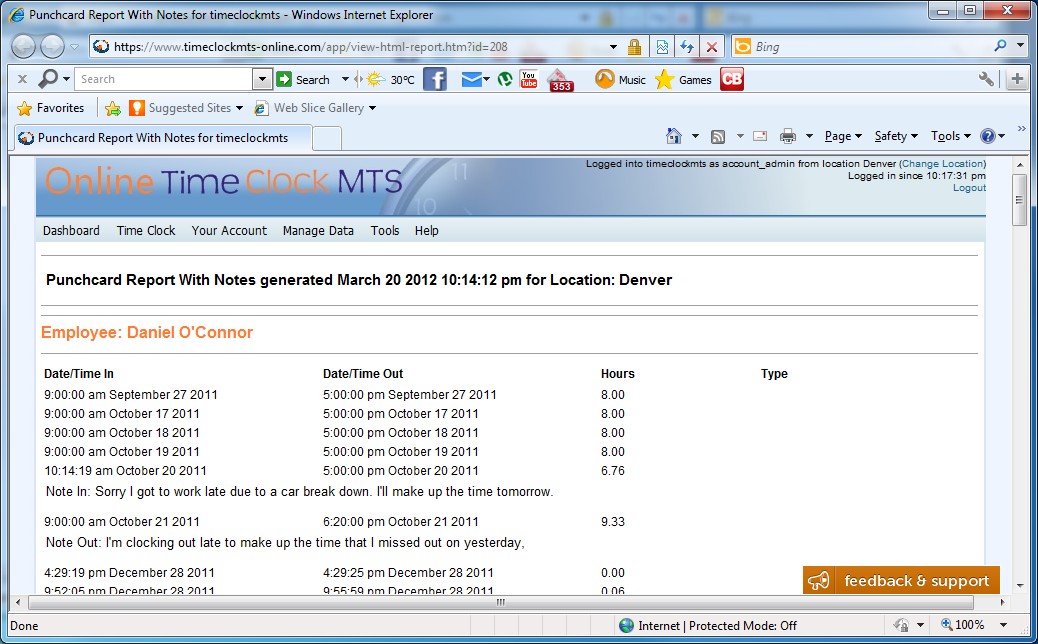Screen dimensions: 1038x644
Task: Focus the toolbar Search text field
Action: (x=164, y=79)
